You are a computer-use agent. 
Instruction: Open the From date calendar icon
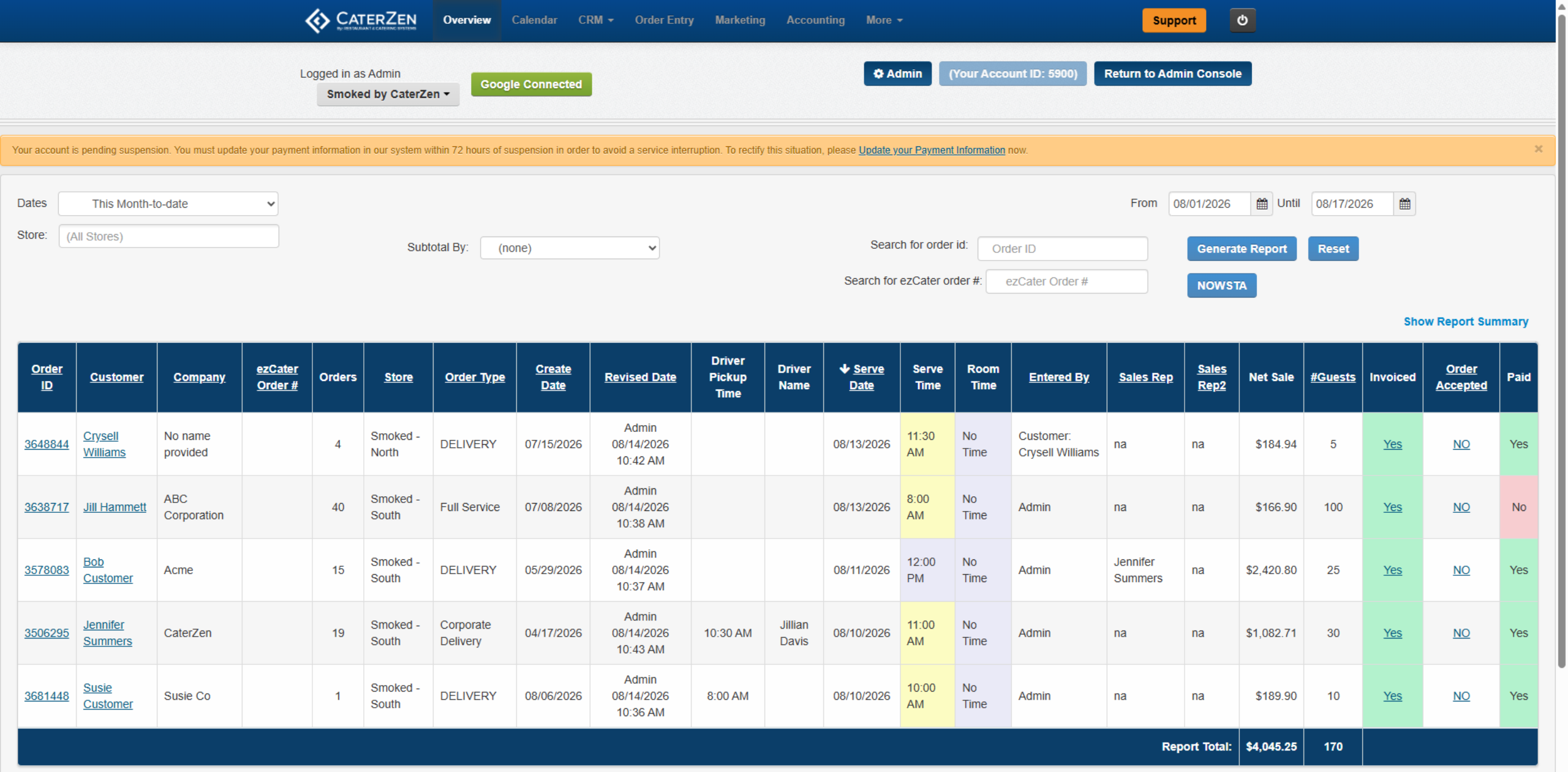point(1262,204)
